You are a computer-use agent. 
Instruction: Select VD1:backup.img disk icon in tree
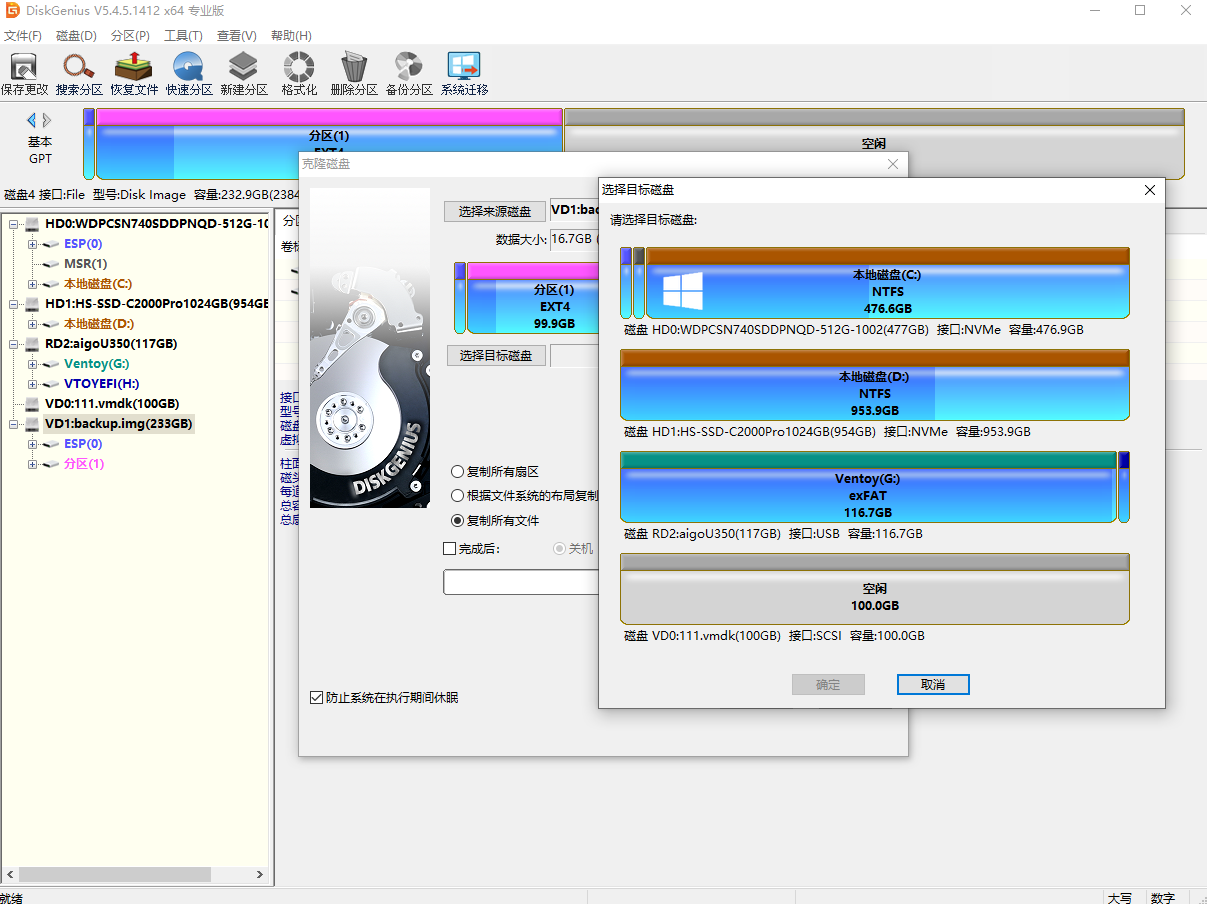click(x=32, y=424)
